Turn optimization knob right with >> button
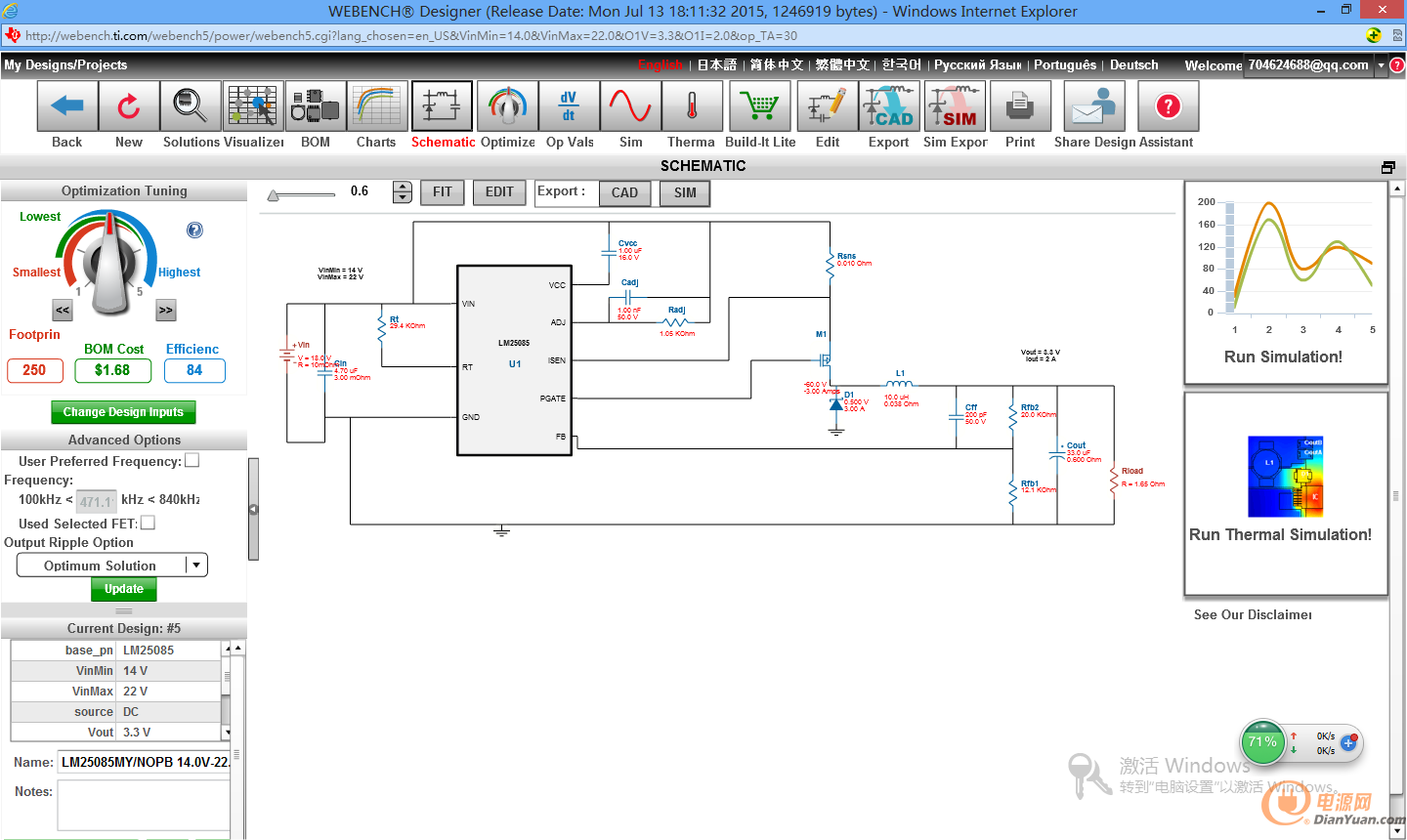This screenshot has height=840, width=1407. pos(166,311)
